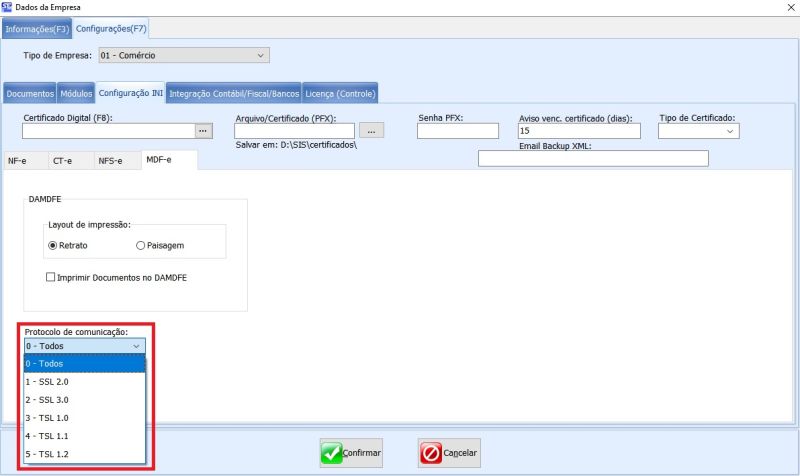Screen dimensions: 800x476
Task: Collapse the Protocolo de comunicação combo box
Action: coord(136,346)
